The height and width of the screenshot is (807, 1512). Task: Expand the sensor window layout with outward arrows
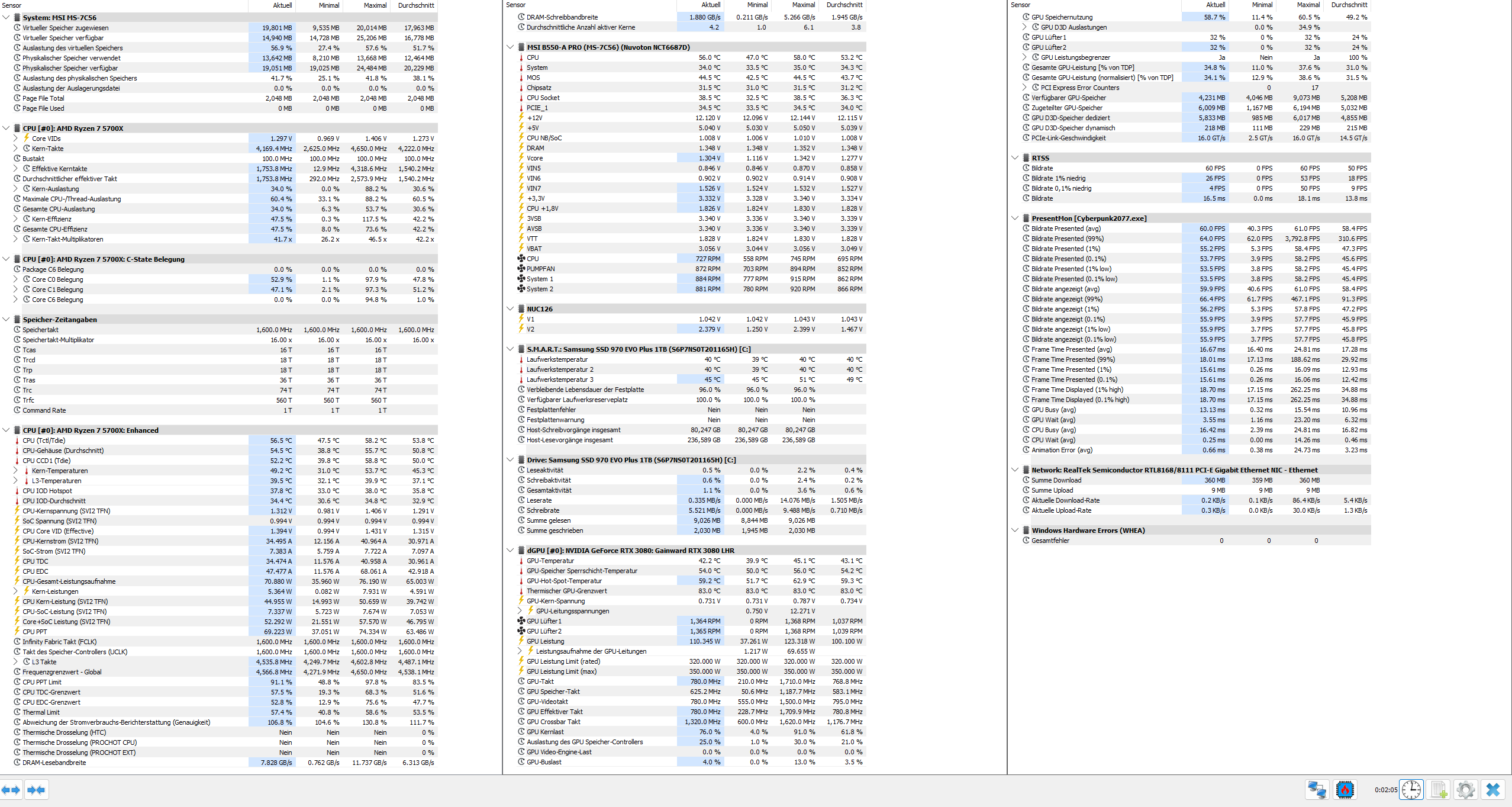click(x=11, y=790)
